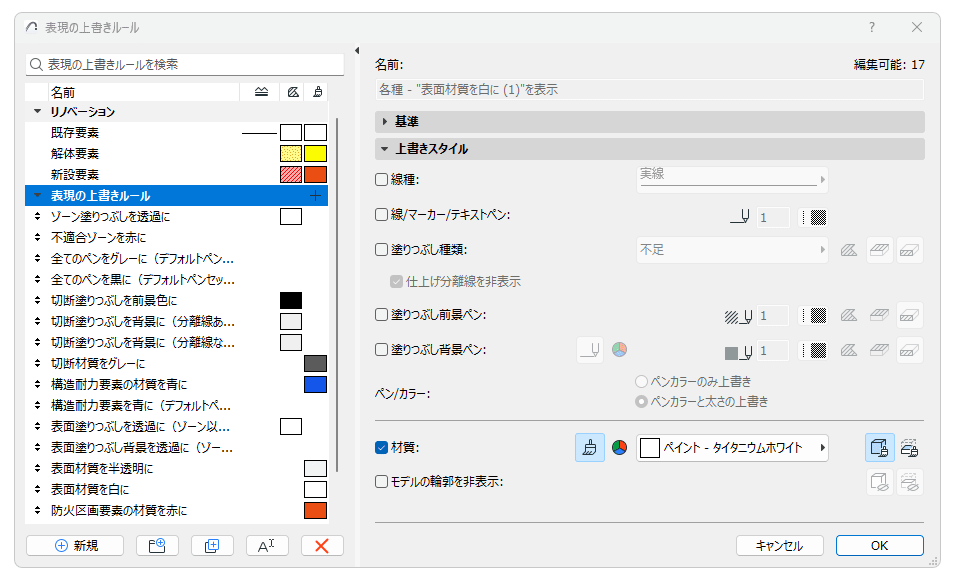The height and width of the screenshot is (579, 957).
Task: Click the highlighted cube icon in 材質 row
Action: click(880, 448)
